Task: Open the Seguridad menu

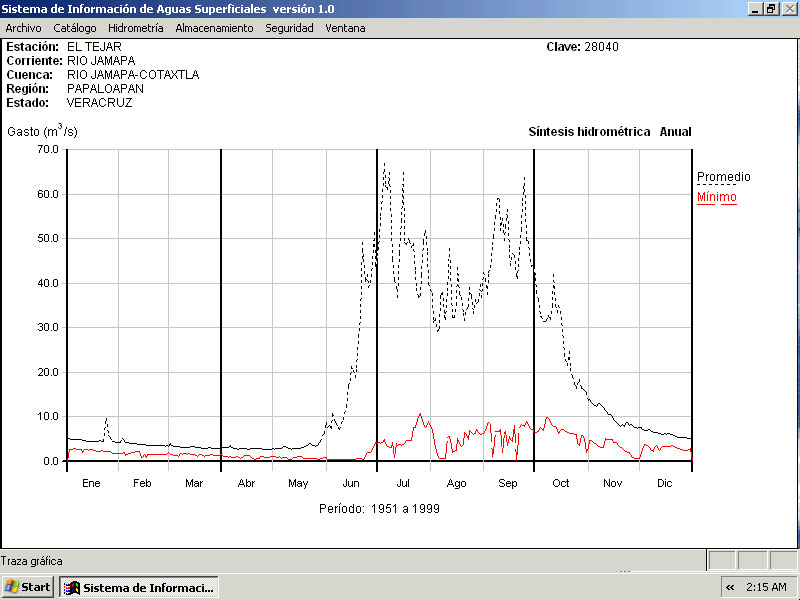Action: tap(289, 28)
